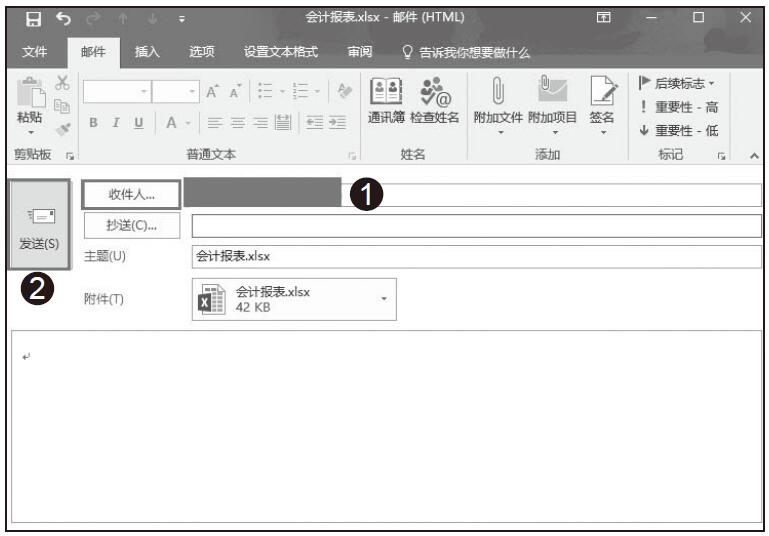Click the To (收件人...) button
This screenshot has width=769, height=536.
[131, 194]
